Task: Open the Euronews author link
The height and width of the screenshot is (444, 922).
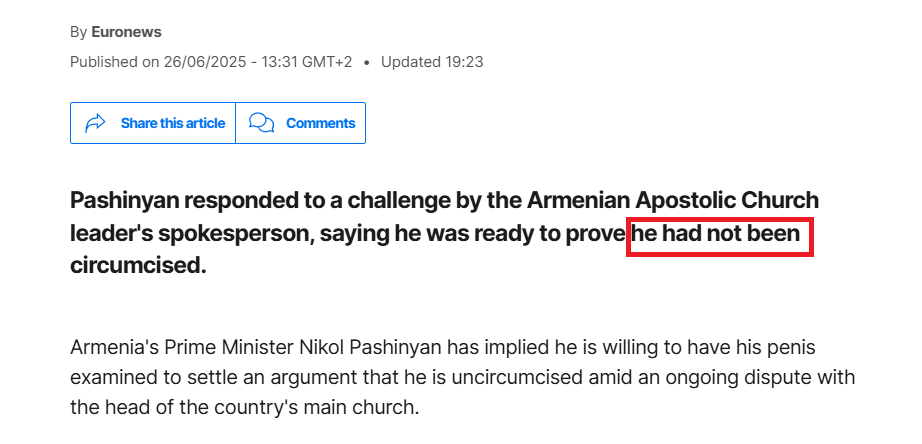Action: [x=126, y=32]
